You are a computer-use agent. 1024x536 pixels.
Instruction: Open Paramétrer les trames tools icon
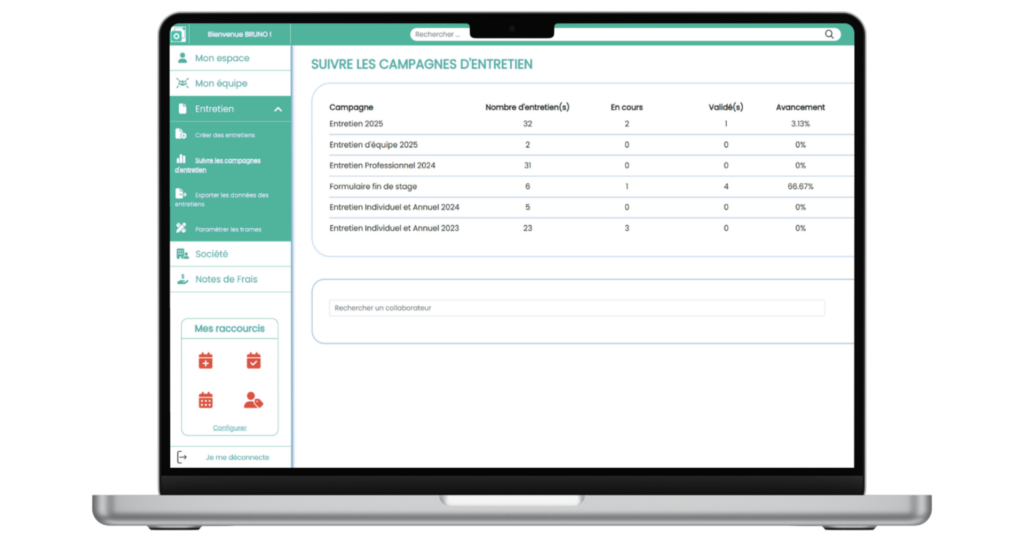click(x=181, y=228)
